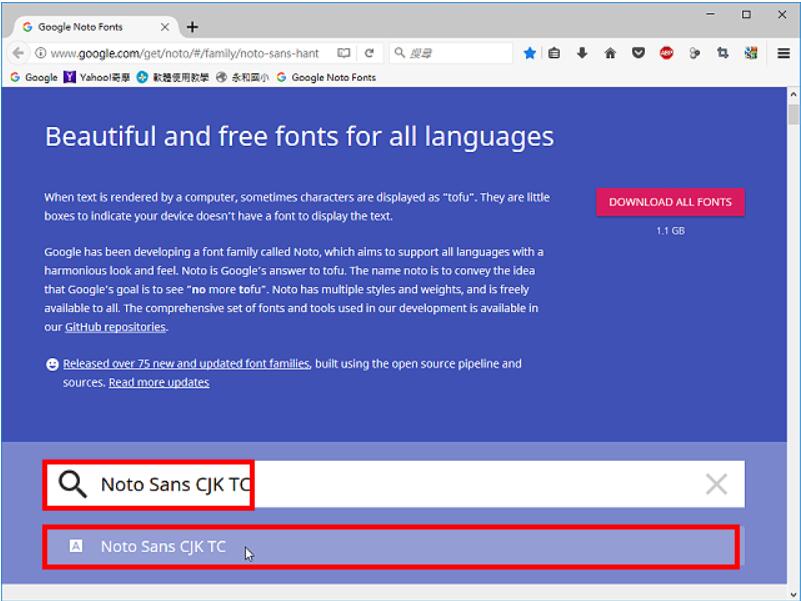Open the Google bookmark

point(34,77)
